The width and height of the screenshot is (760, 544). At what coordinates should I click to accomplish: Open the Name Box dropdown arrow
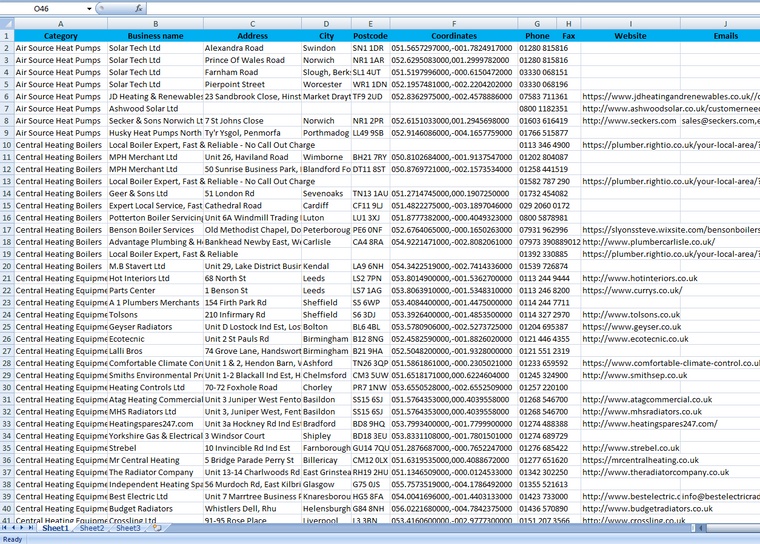click(89, 8)
